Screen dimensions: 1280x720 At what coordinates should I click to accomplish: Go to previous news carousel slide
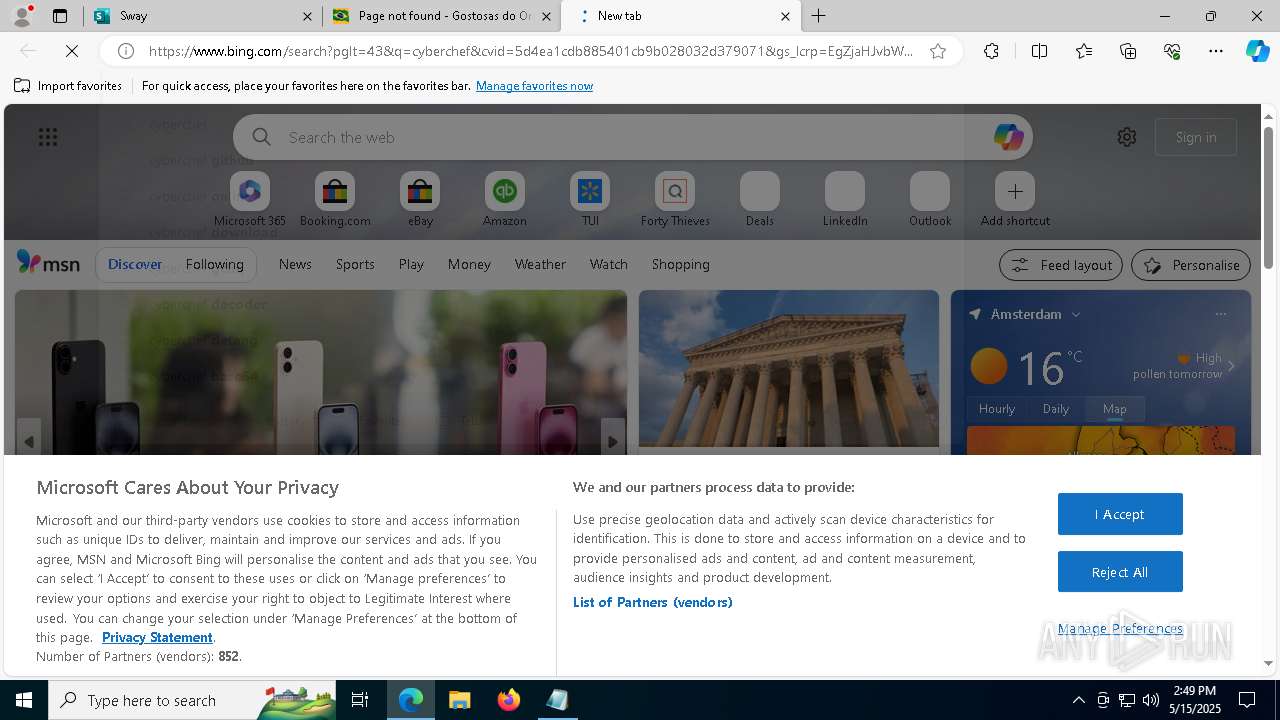click(x=29, y=441)
